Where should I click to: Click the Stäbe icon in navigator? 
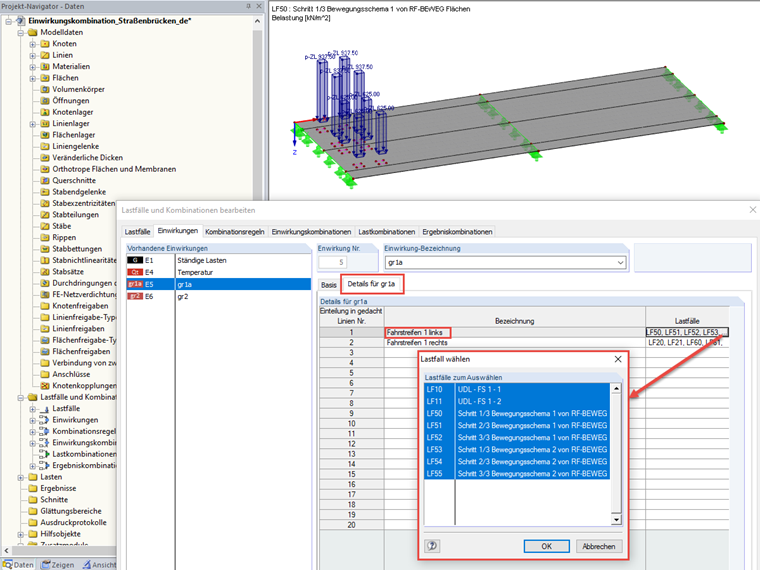[45, 226]
